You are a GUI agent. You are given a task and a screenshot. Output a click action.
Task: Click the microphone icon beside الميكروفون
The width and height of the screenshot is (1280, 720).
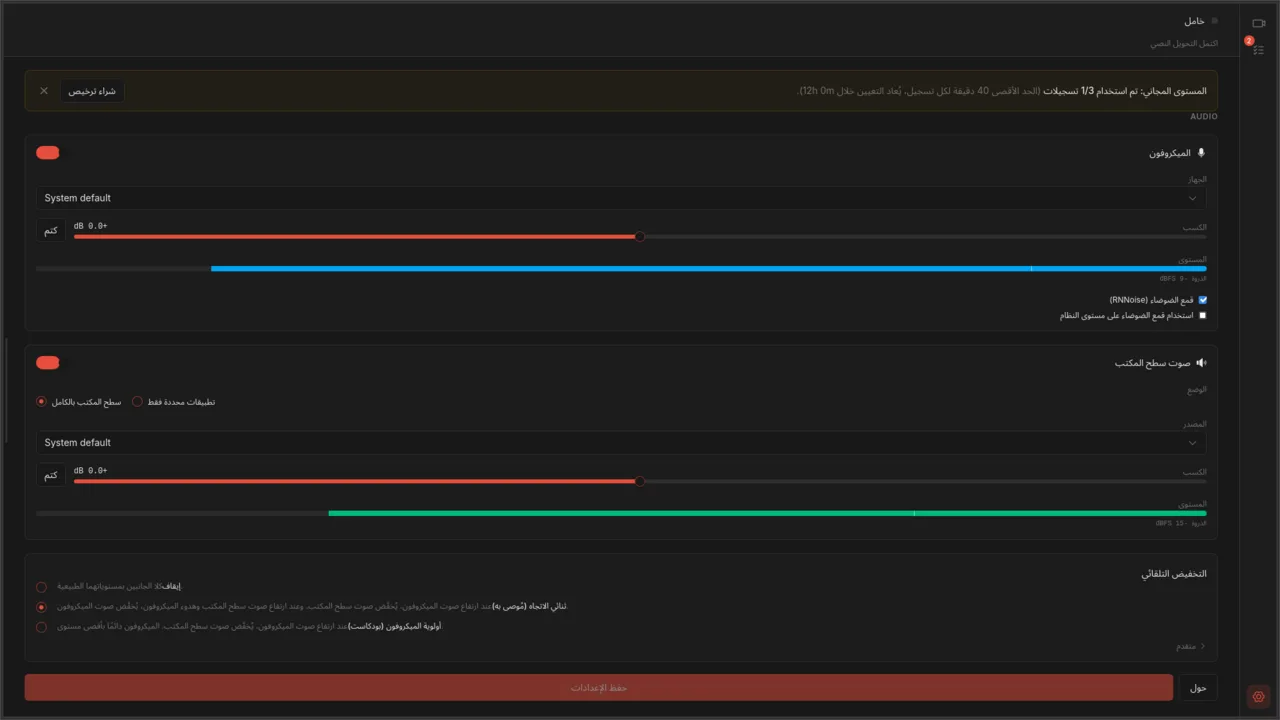[1201, 153]
